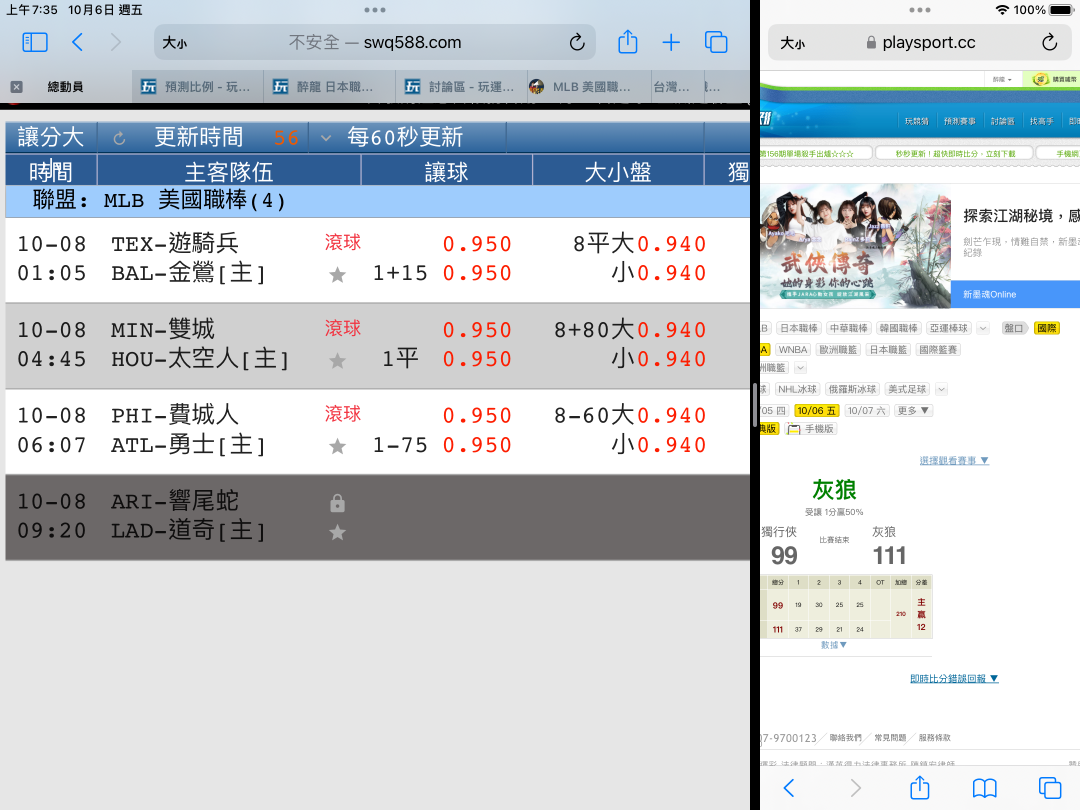Open the 武俠傳奇 ad banner
Viewport: 1080px width, 810px height.
point(855,245)
